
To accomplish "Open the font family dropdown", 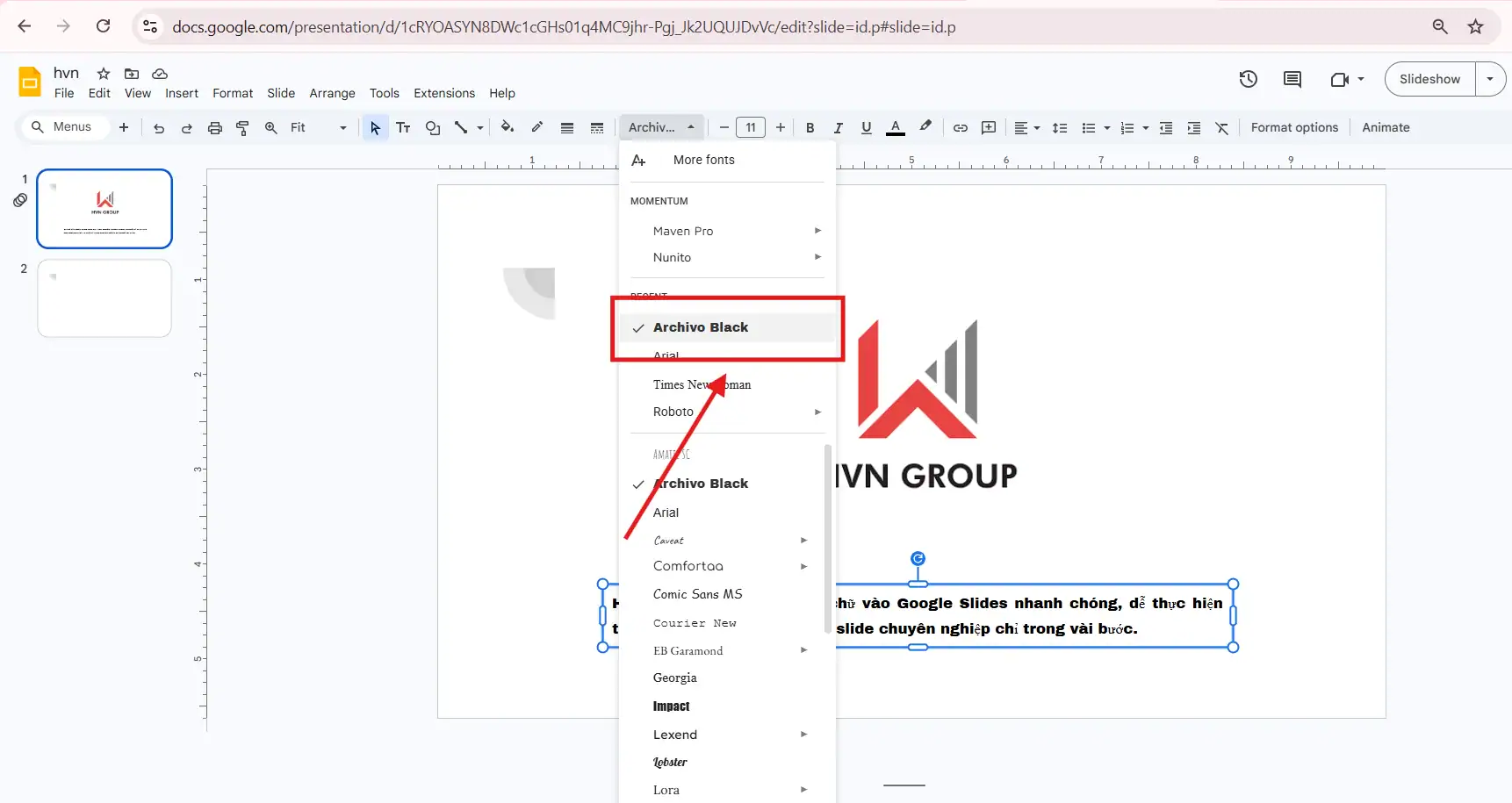I will pos(662,128).
